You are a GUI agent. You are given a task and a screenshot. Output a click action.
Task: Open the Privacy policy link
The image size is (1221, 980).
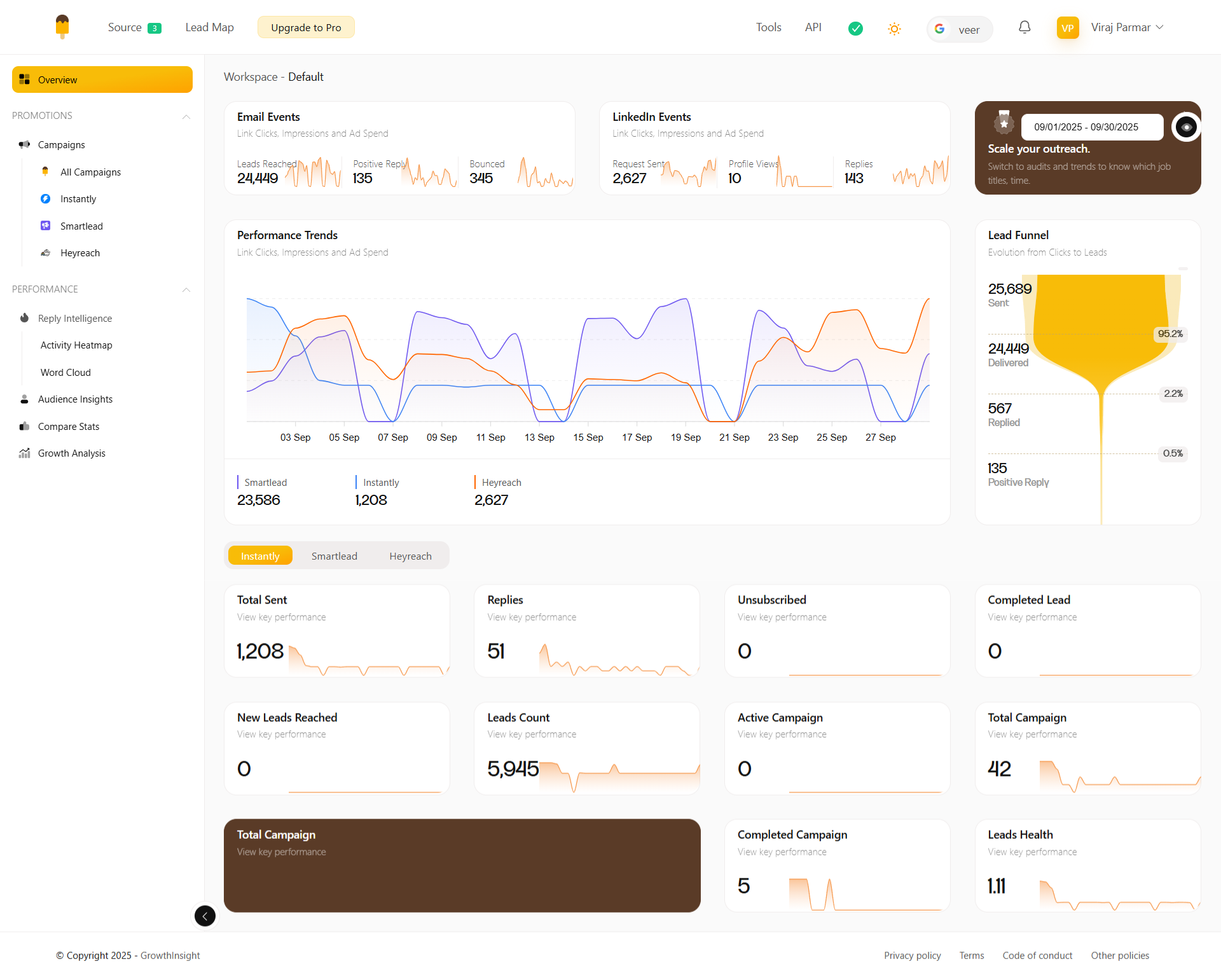[x=912, y=955]
